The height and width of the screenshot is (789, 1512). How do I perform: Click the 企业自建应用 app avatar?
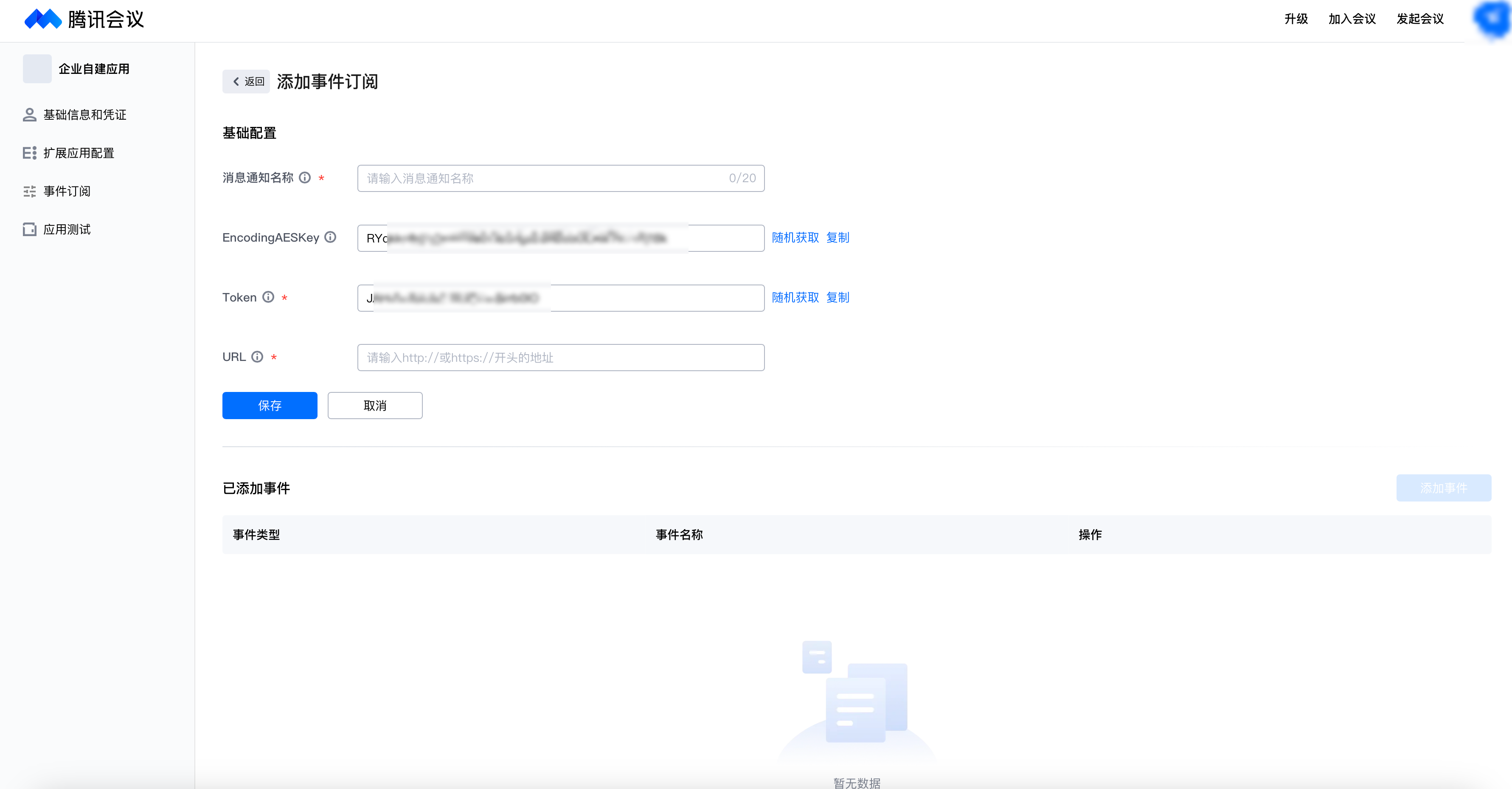pyautogui.click(x=37, y=69)
